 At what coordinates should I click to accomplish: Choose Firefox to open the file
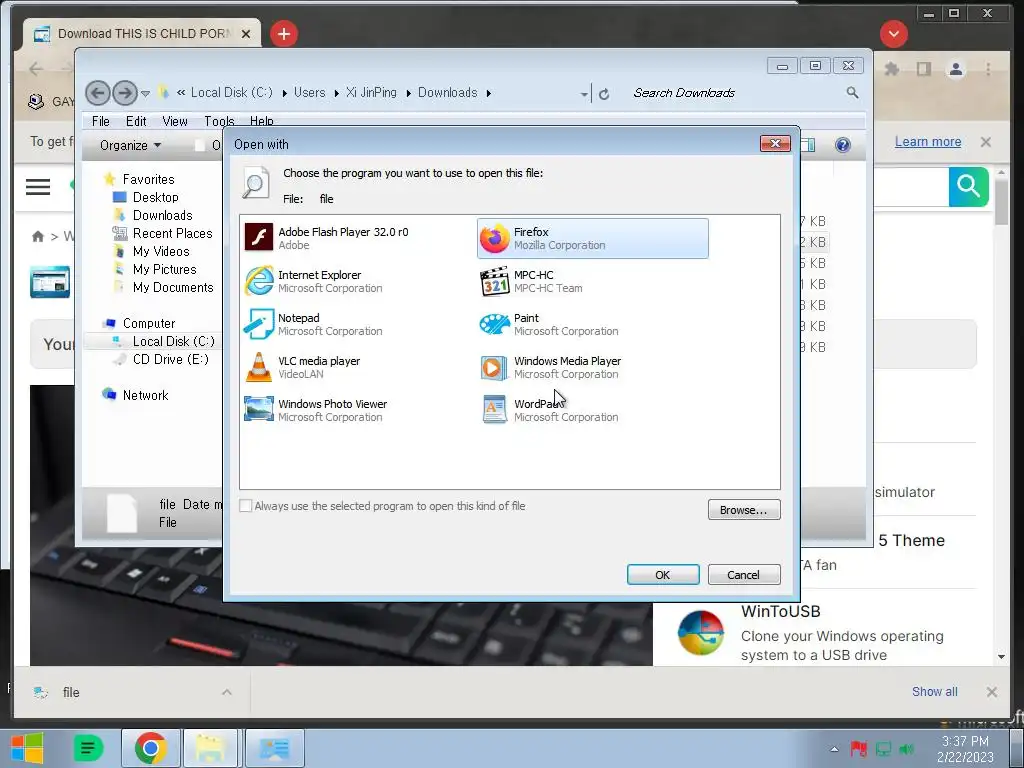coord(592,238)
